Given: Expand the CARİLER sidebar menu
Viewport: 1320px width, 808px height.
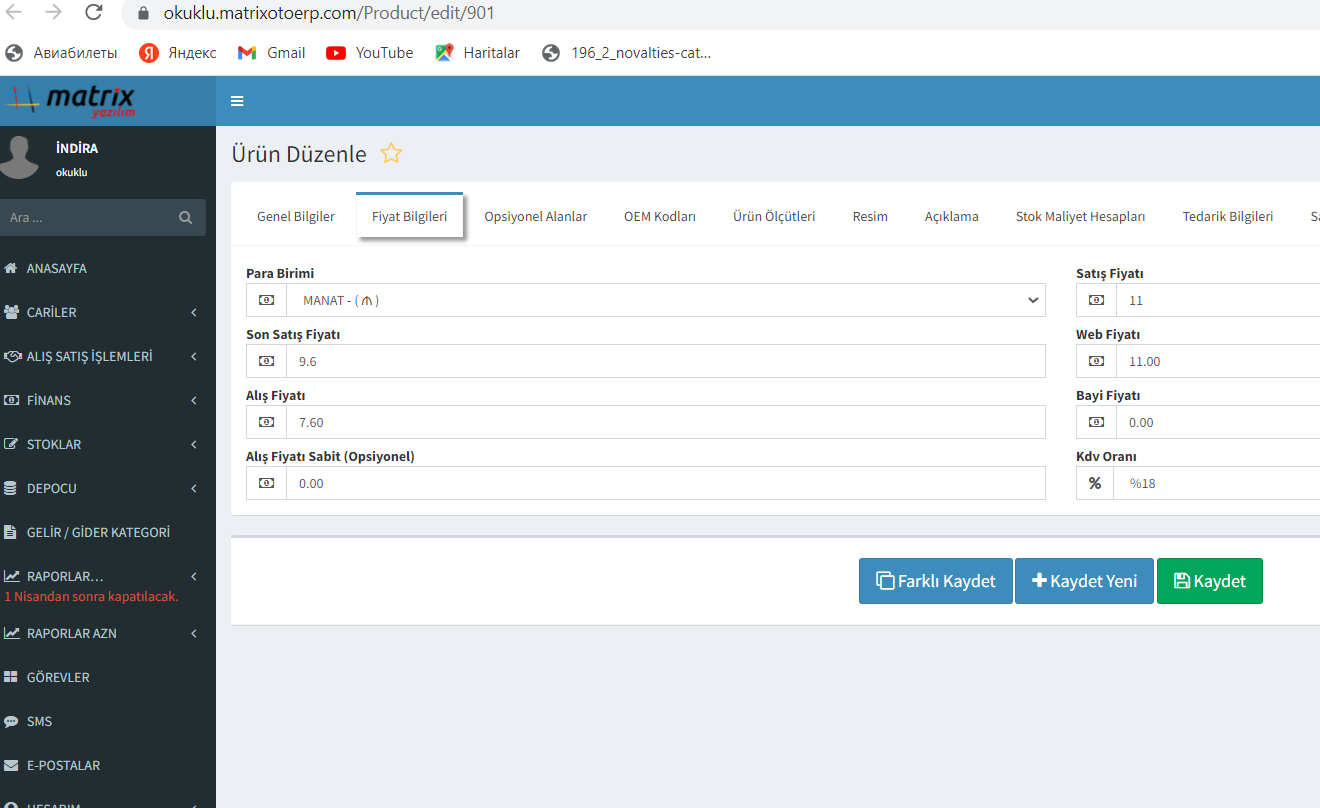Looking at the screenshot, I should click(100, 313).
